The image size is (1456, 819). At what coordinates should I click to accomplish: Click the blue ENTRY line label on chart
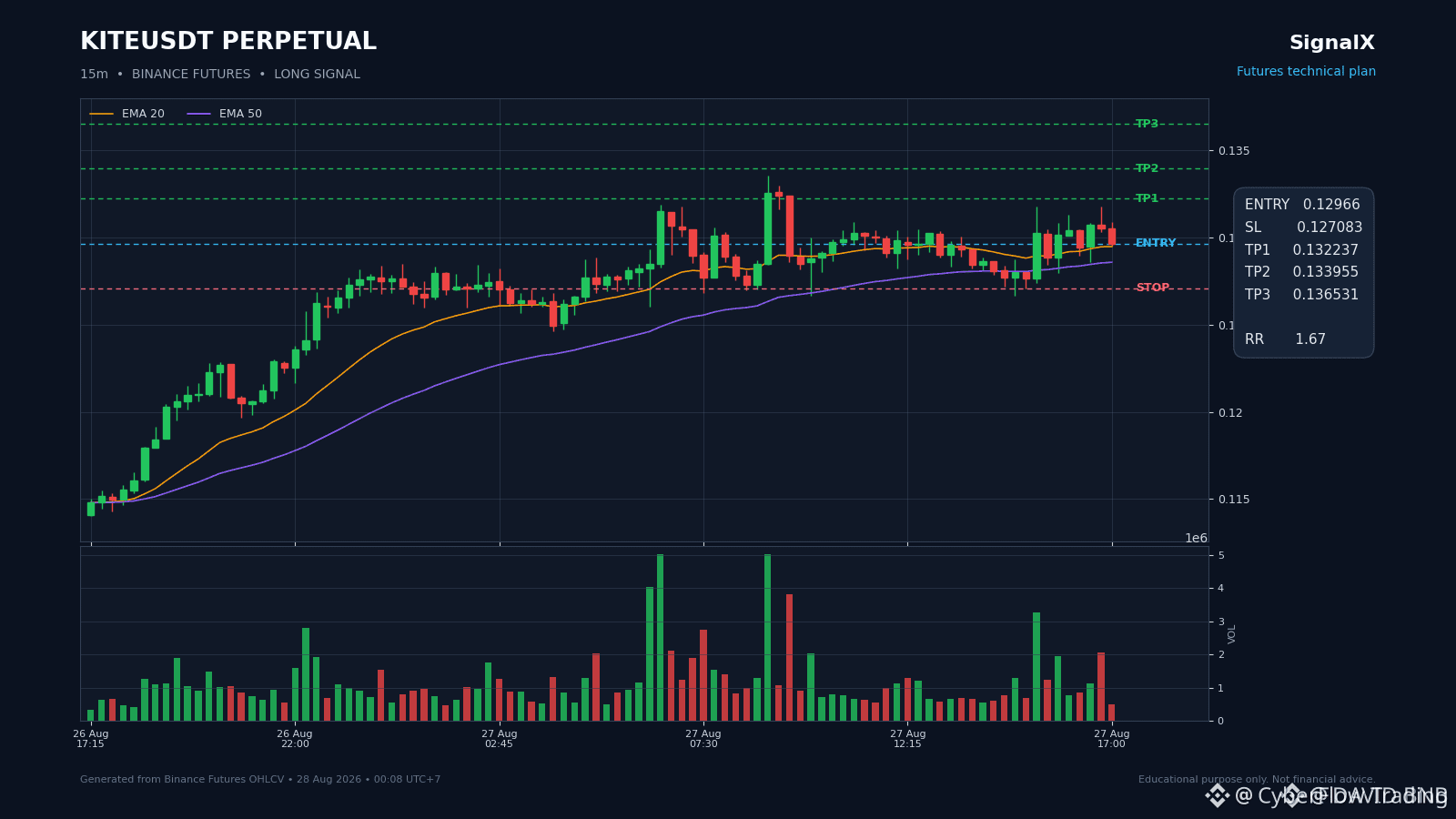[x=1156, y=243]
